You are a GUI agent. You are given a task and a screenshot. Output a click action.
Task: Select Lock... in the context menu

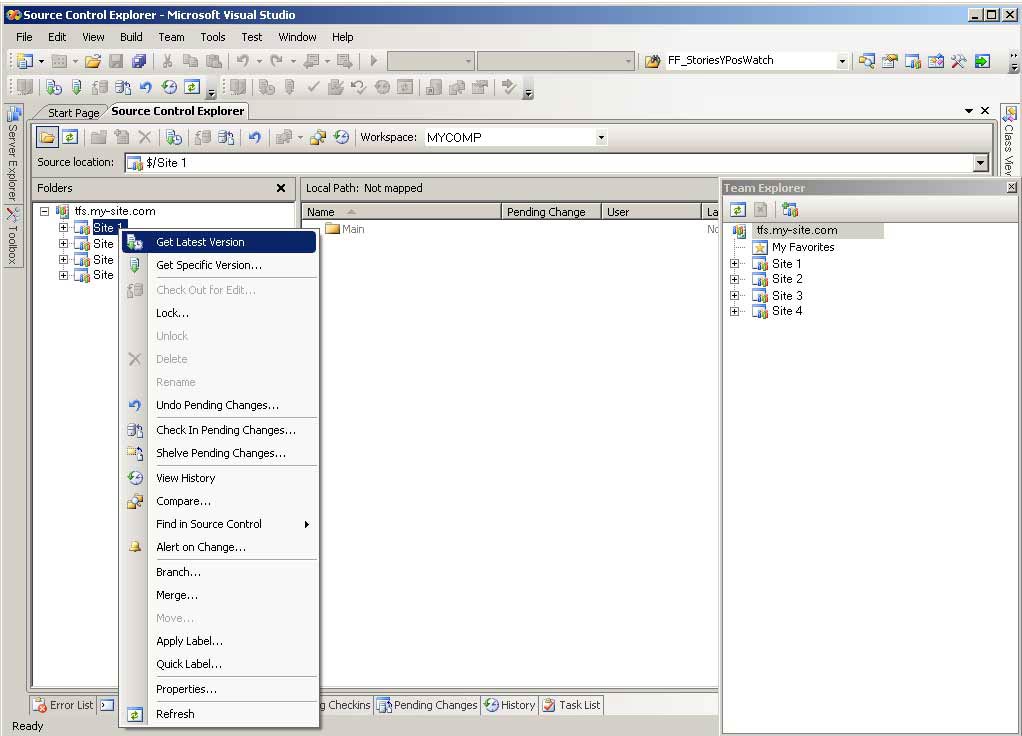coord(220,313)
